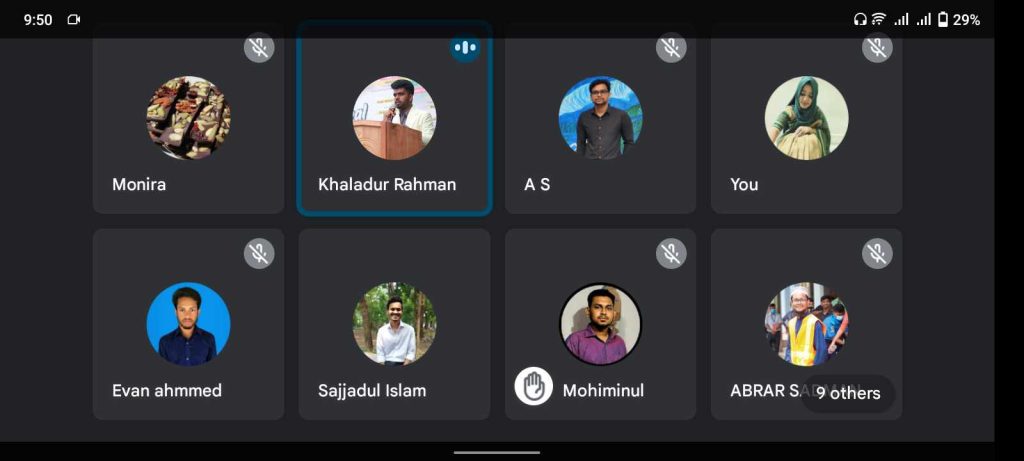
Task: Select Mohiminul's profile picture
Action: click(600, 324)
